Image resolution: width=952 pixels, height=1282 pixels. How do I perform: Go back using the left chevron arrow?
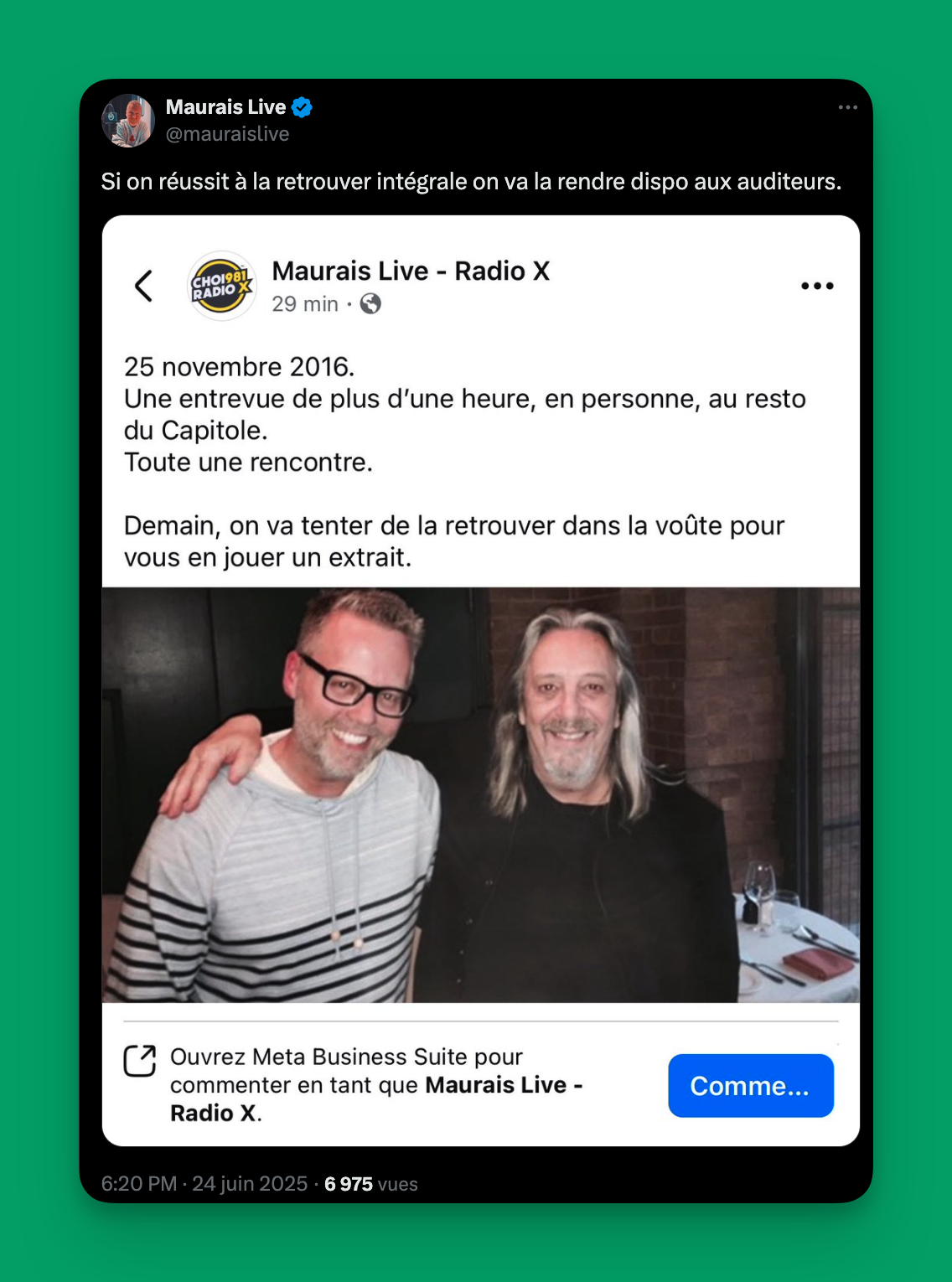pyautogui.click(x=144, y=286)
